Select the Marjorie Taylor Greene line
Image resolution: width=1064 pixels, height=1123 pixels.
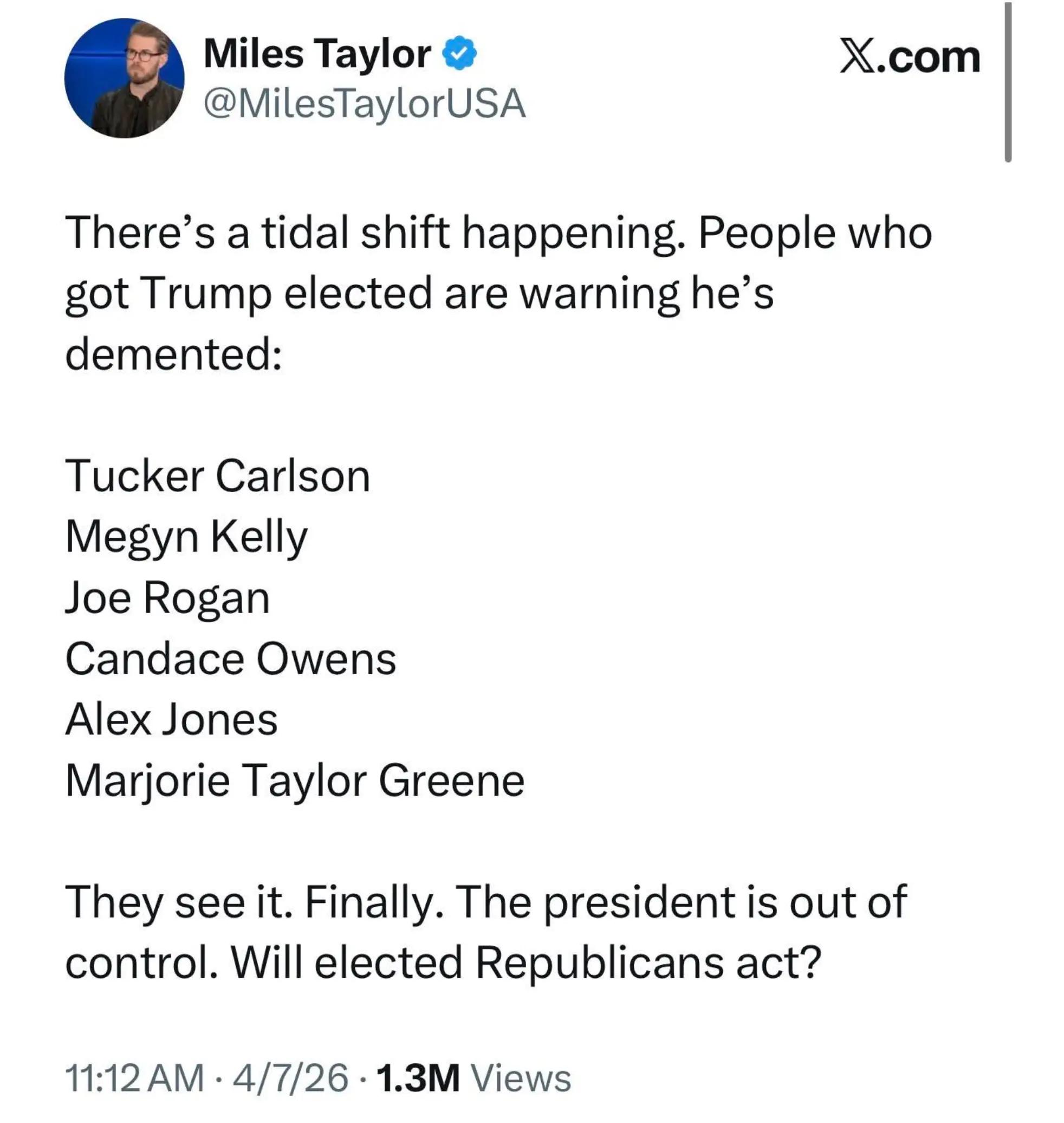(295, 782)
